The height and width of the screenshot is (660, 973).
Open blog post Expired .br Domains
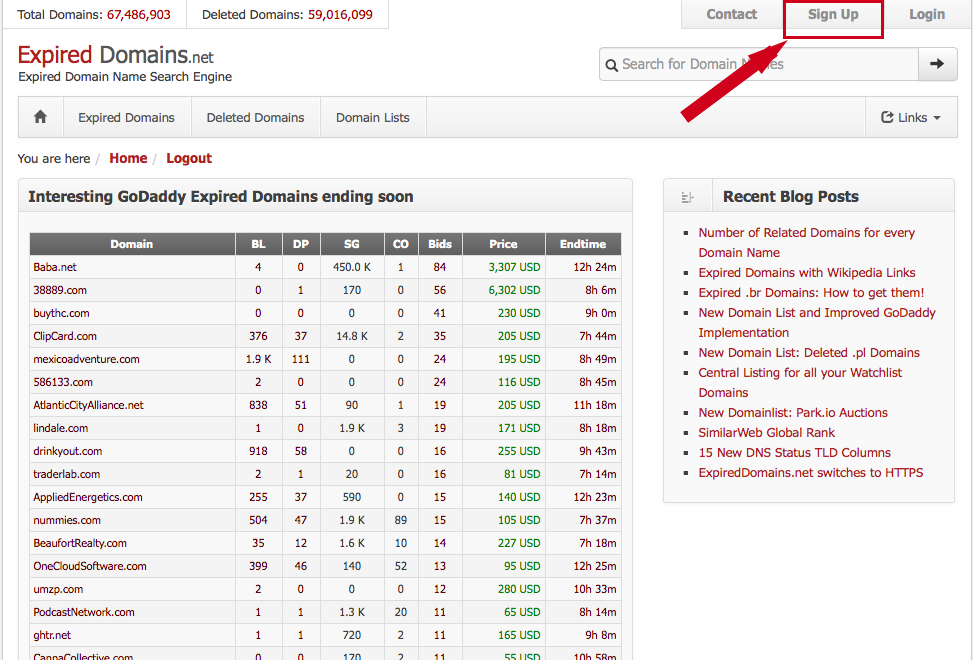click(811, 292)
